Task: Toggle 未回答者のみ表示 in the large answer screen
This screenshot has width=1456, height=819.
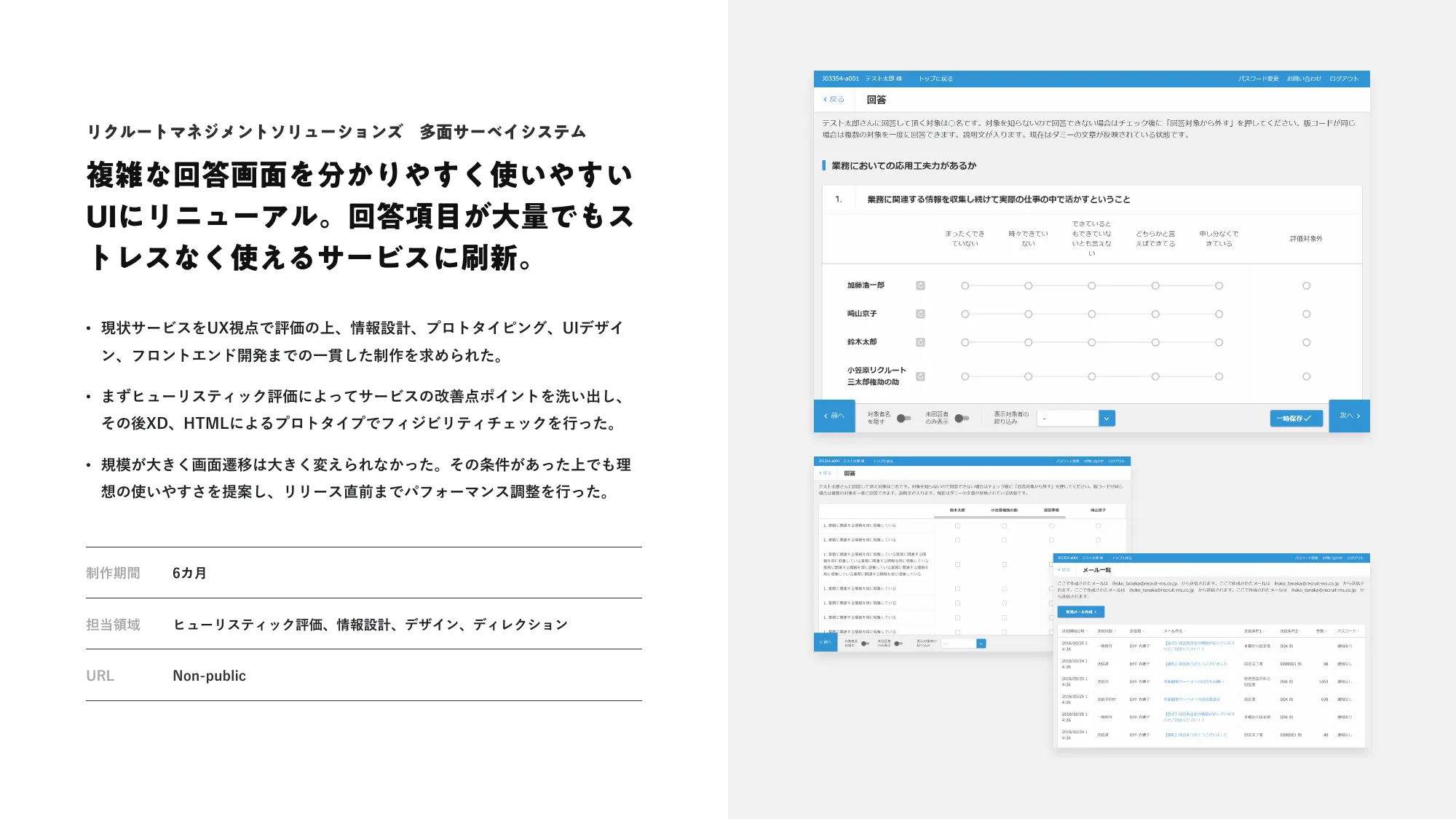Action: click(962, 419)
